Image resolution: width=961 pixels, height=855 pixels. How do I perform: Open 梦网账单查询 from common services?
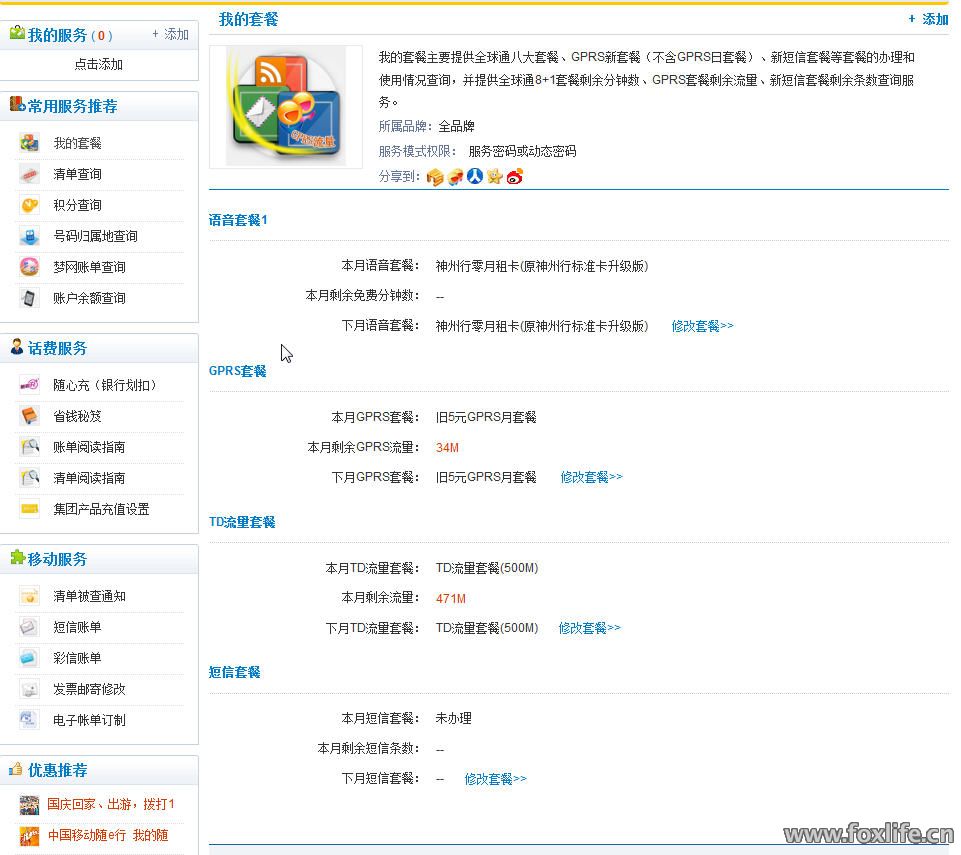pyautogui.click(x=89, y=267)
